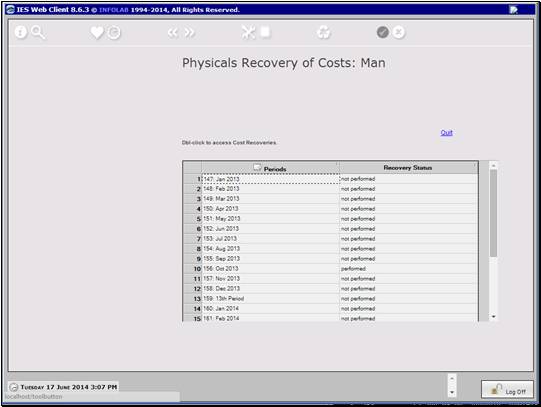
Task: Select the 156: Oct 2013 period row
Action: coord(331,268)
